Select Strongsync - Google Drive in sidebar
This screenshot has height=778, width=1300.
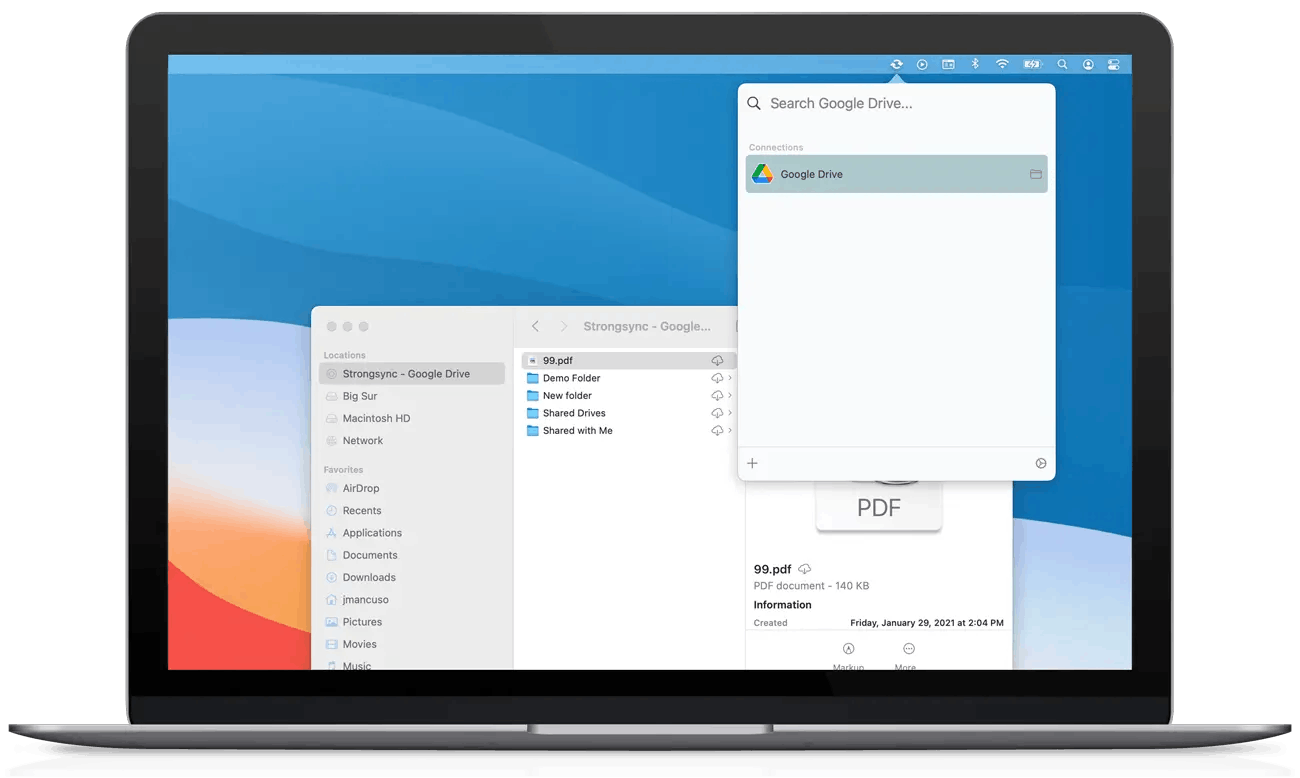click(412, 374)
